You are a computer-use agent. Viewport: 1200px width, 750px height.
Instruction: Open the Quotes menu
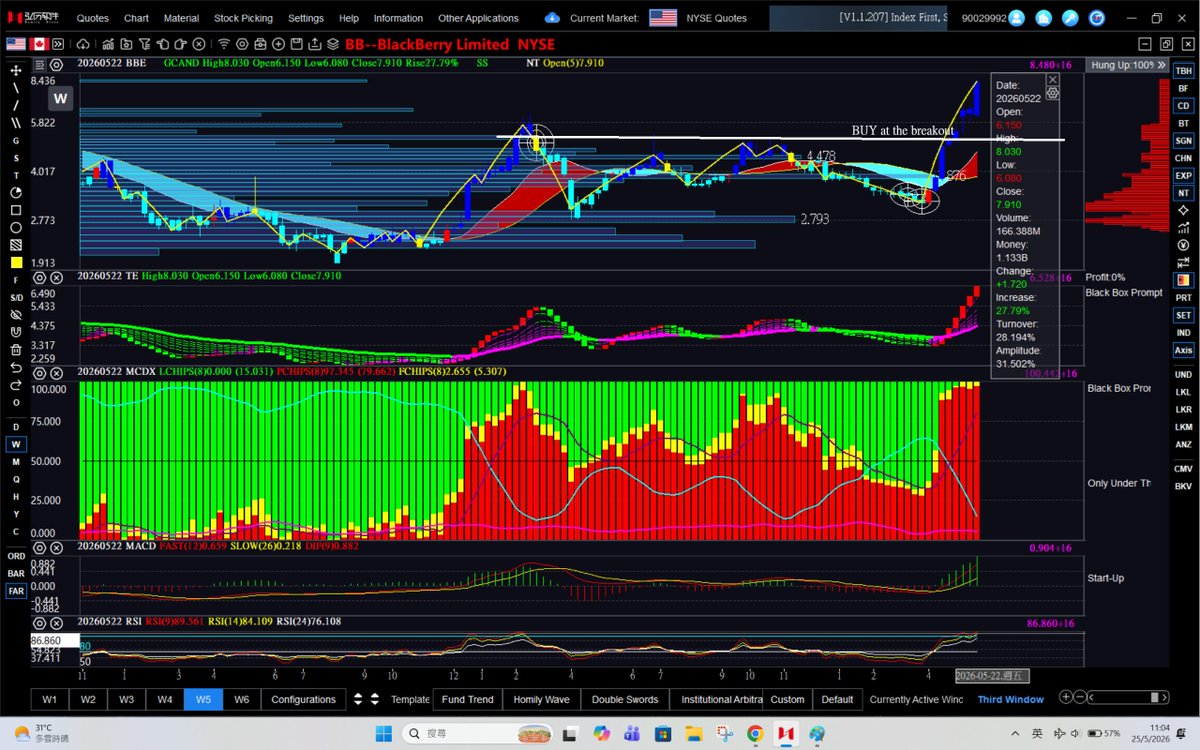(92, 18)
